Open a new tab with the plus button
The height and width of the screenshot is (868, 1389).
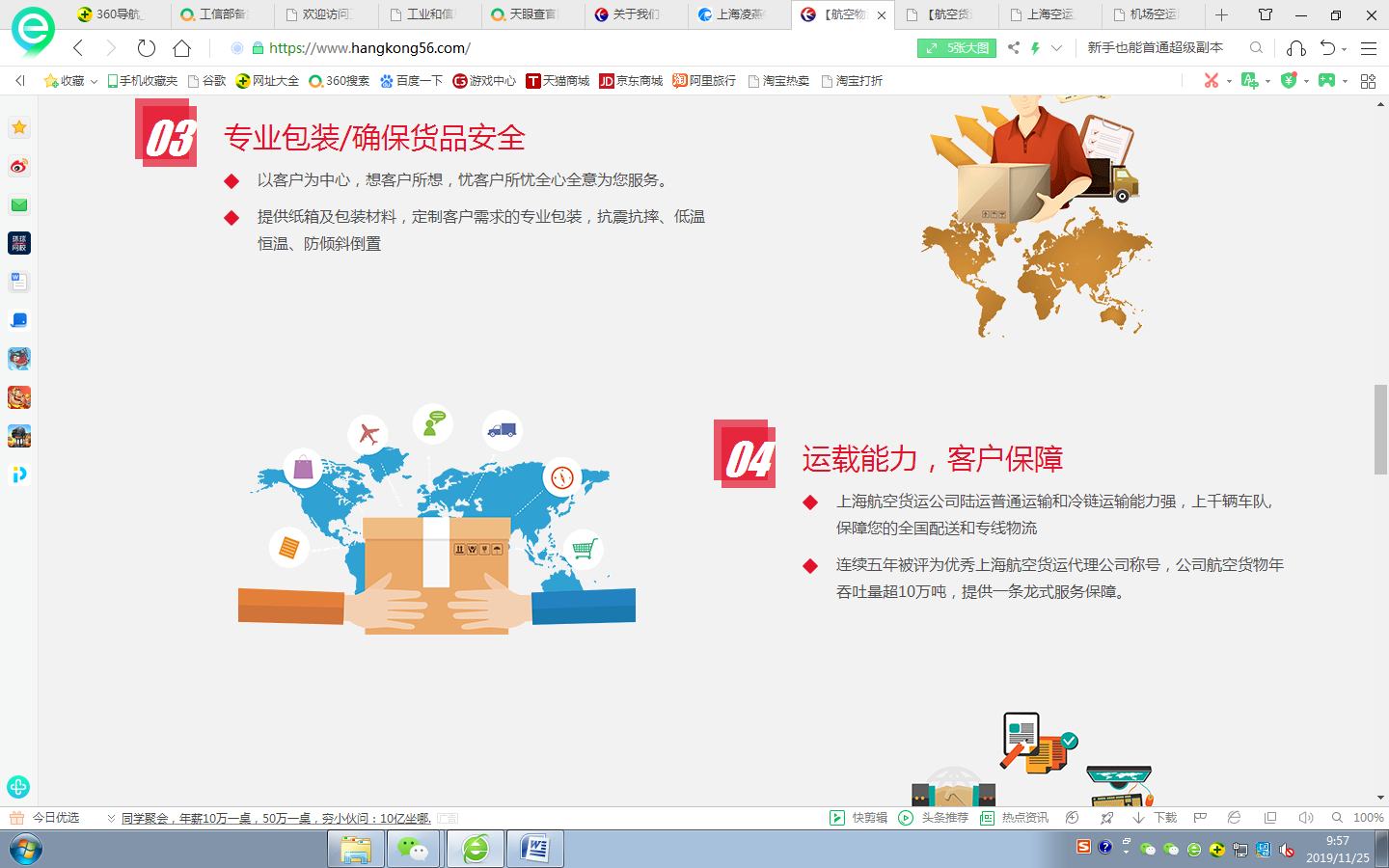coord(1221,14)
